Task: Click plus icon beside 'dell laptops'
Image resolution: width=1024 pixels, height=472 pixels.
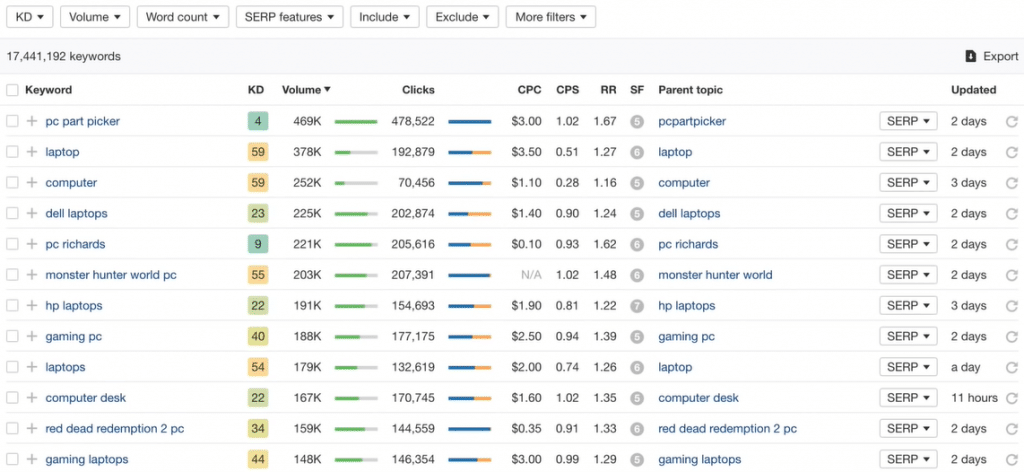Action: tap(32, 213)
